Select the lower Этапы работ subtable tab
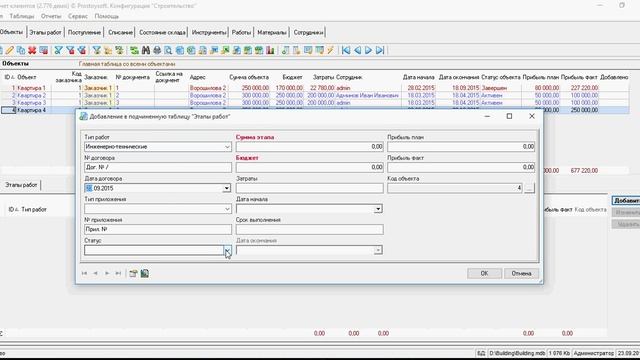The height and width of the screenshot is (360, 640). click(21, 185)
